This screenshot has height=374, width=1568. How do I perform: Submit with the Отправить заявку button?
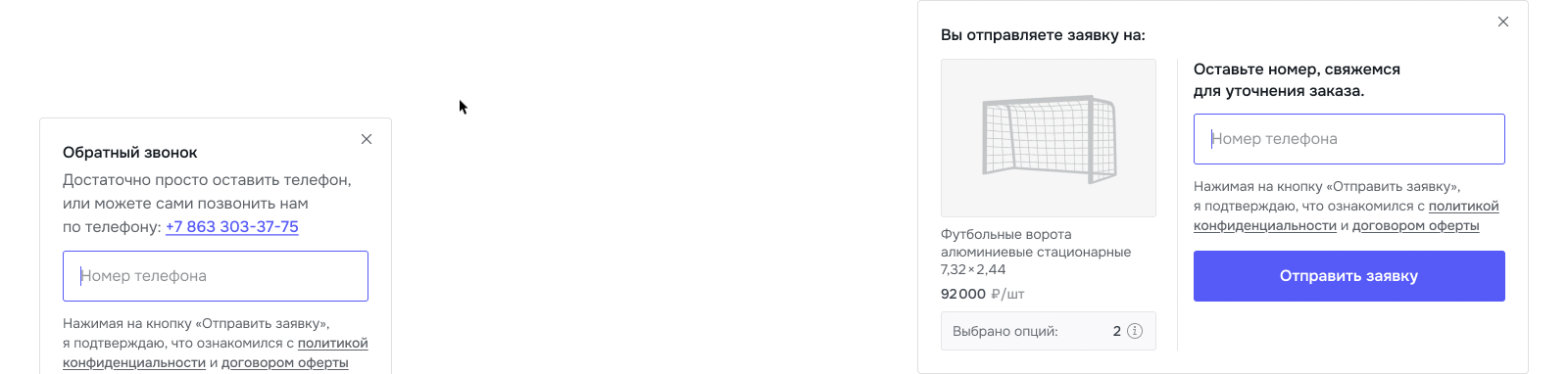click(1349, 276)
